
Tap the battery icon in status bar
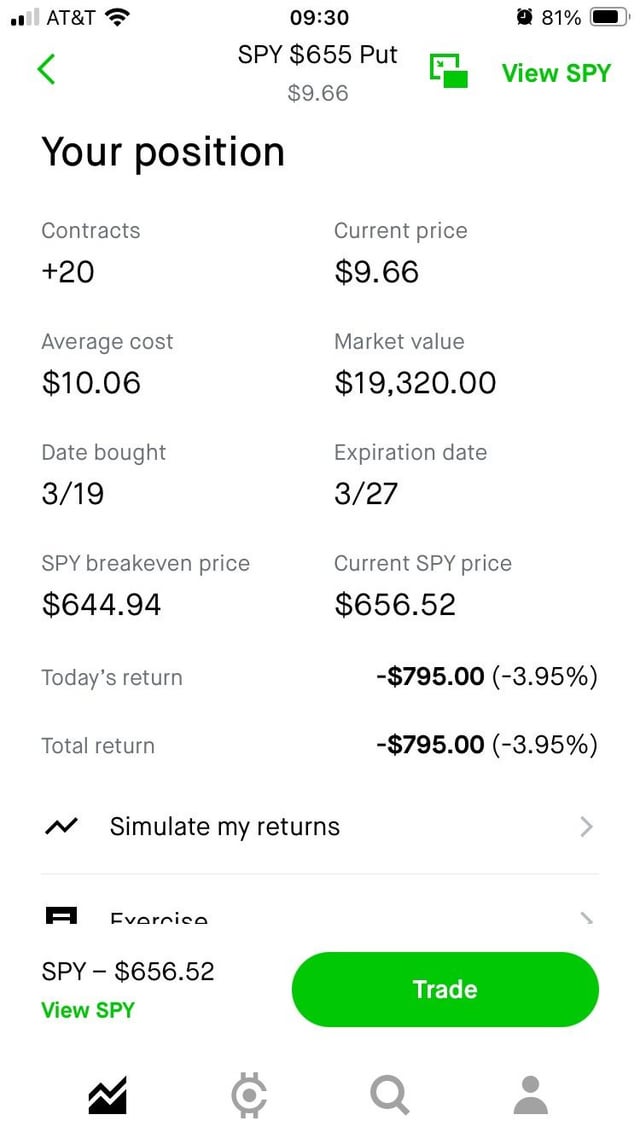click(x=607, y=18)
